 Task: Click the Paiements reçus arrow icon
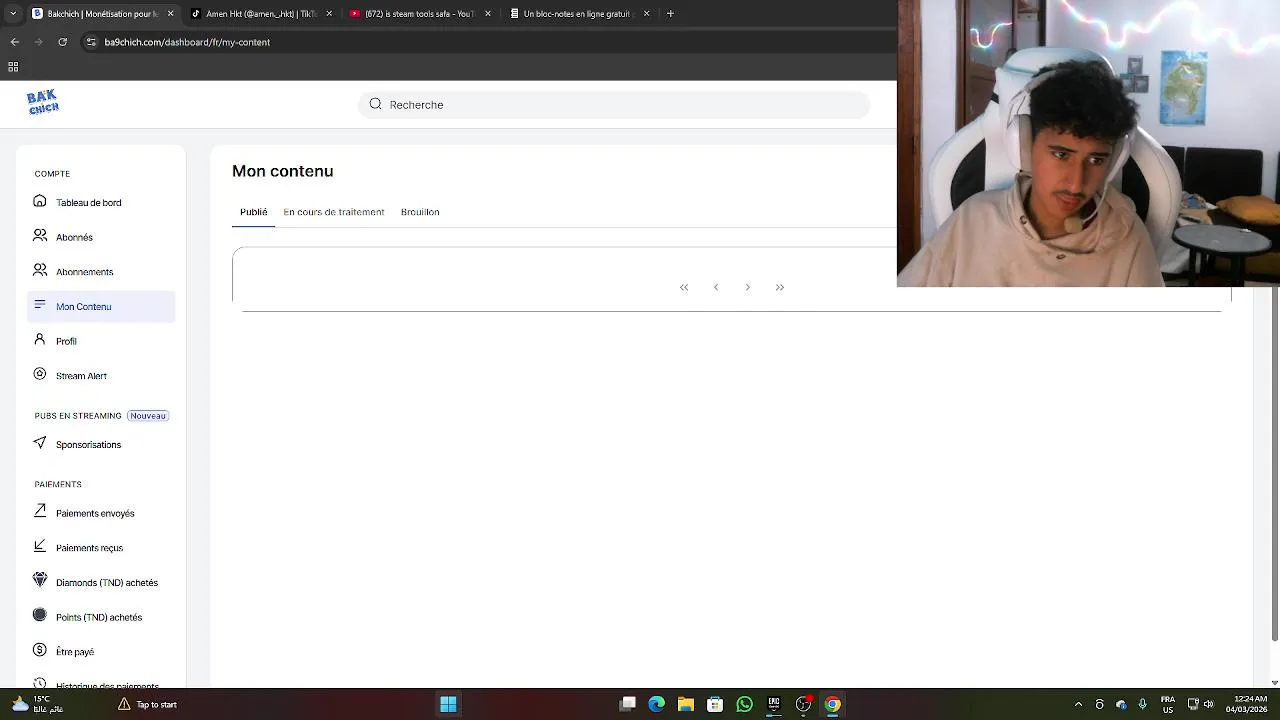click(x=40, y=546)
